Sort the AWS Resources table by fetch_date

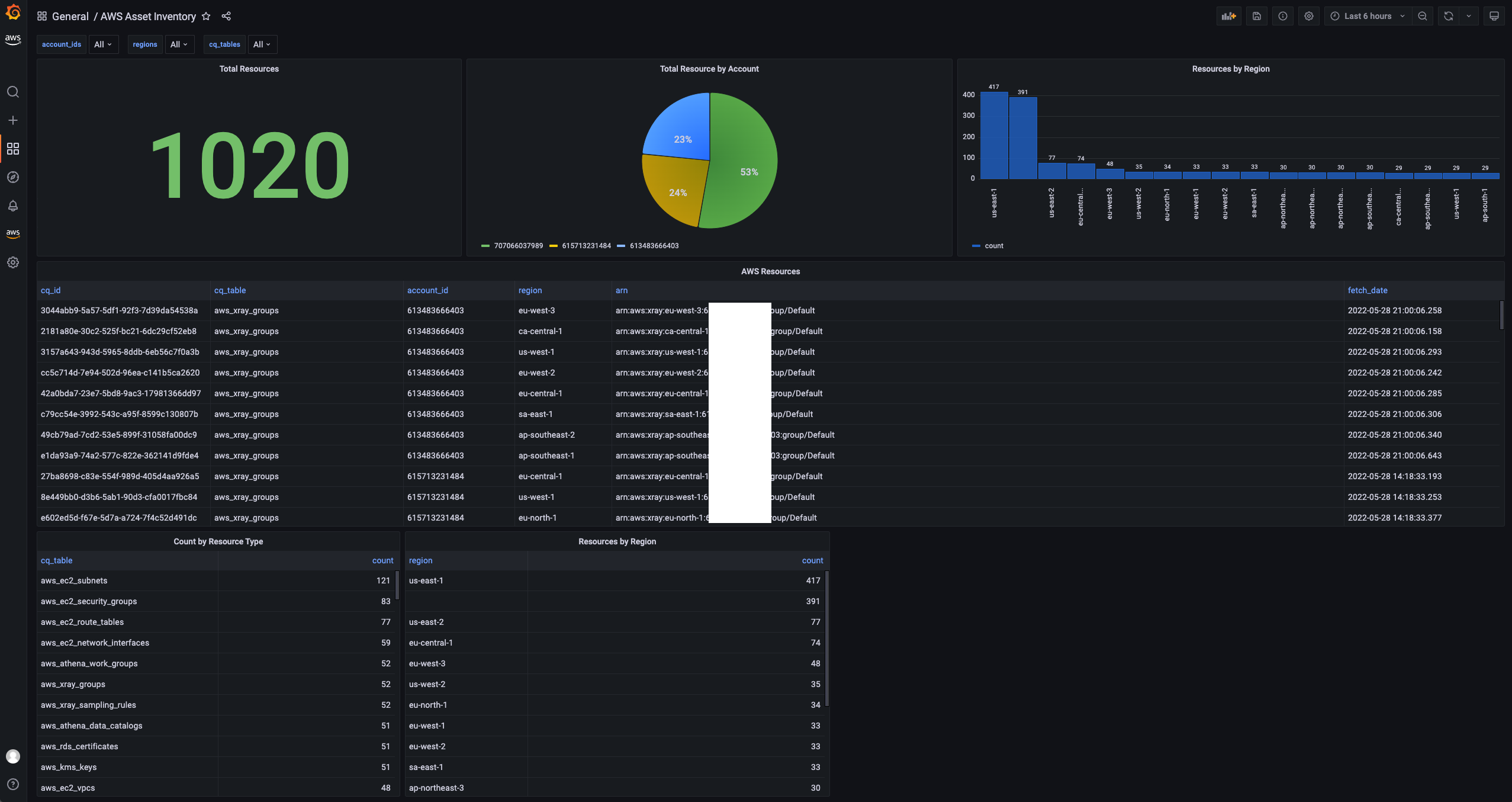coord(1367,290)
